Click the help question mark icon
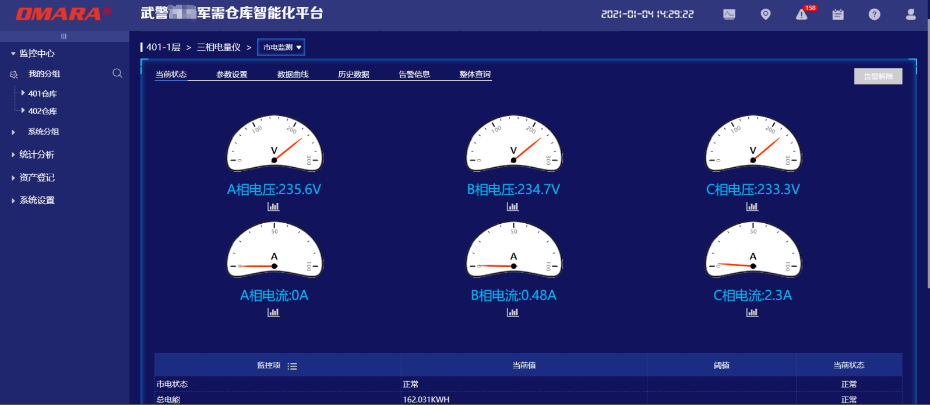The image size is (930, 405). 874,14
